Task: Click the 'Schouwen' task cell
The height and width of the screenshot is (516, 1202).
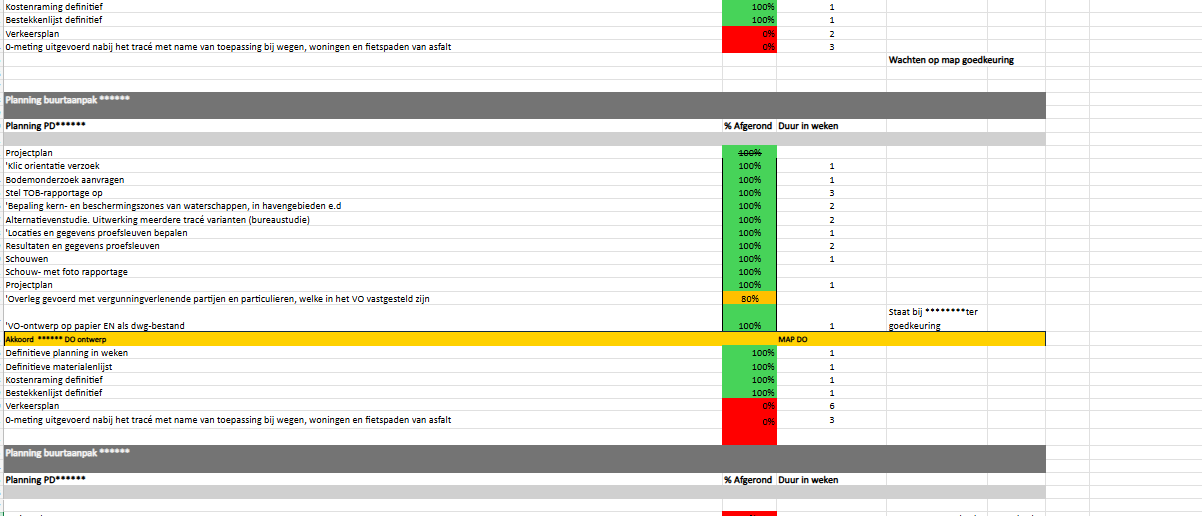Action: click(x=27, y=259)
